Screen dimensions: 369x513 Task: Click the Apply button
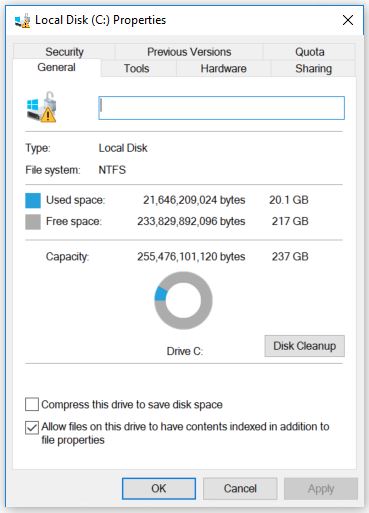321,488
